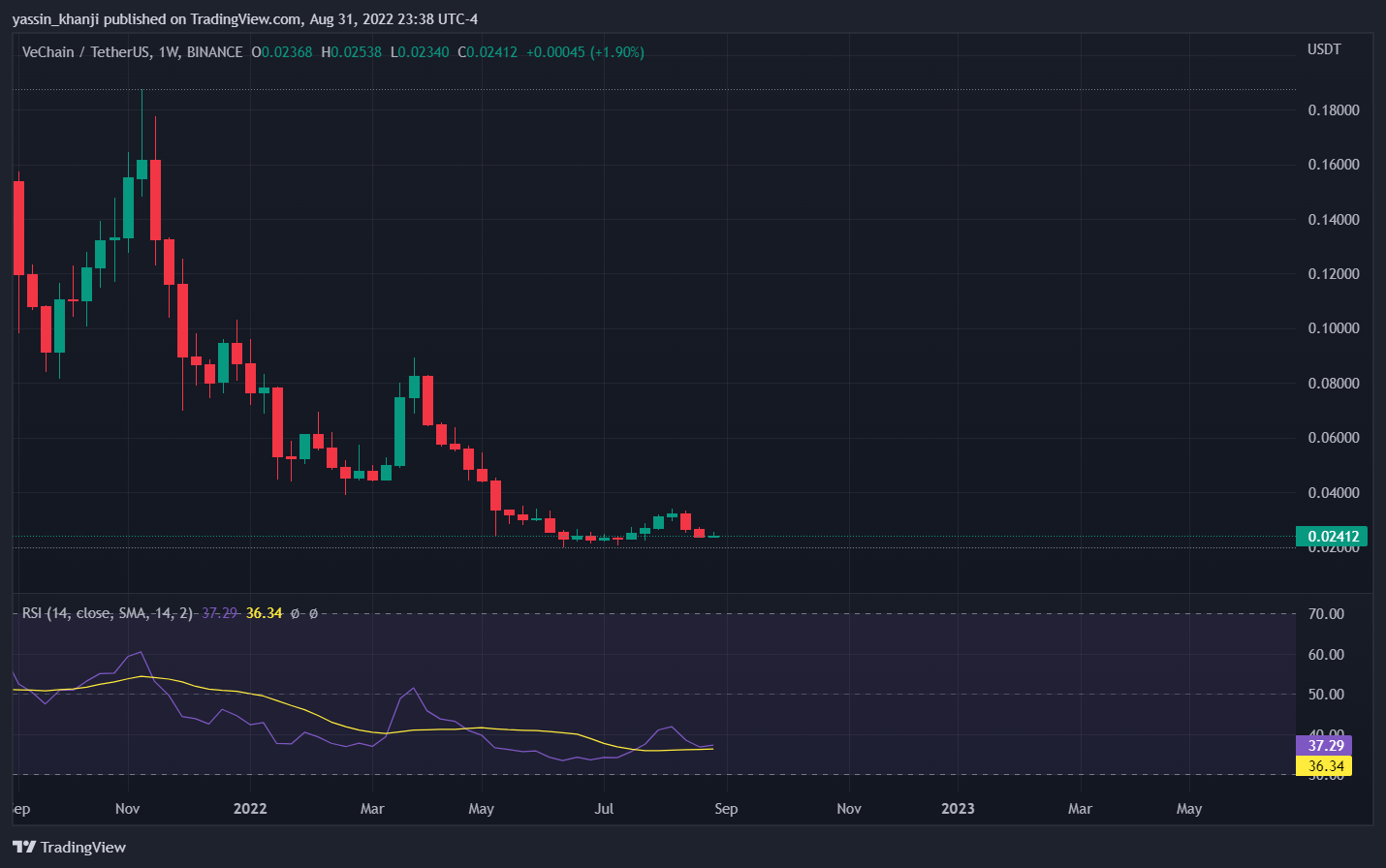Click the 2022 label on time axis

tap(250, 809)
